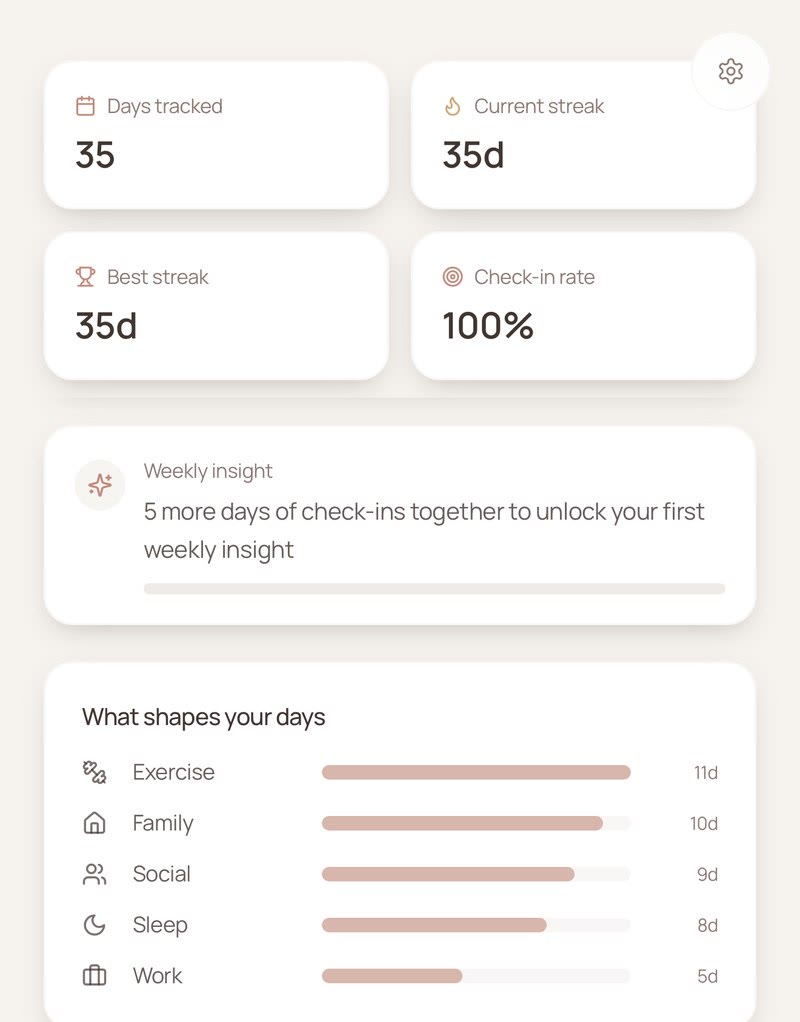
Task: Click the sparkle icon in Weekly insight
Action: pos(100,485)
